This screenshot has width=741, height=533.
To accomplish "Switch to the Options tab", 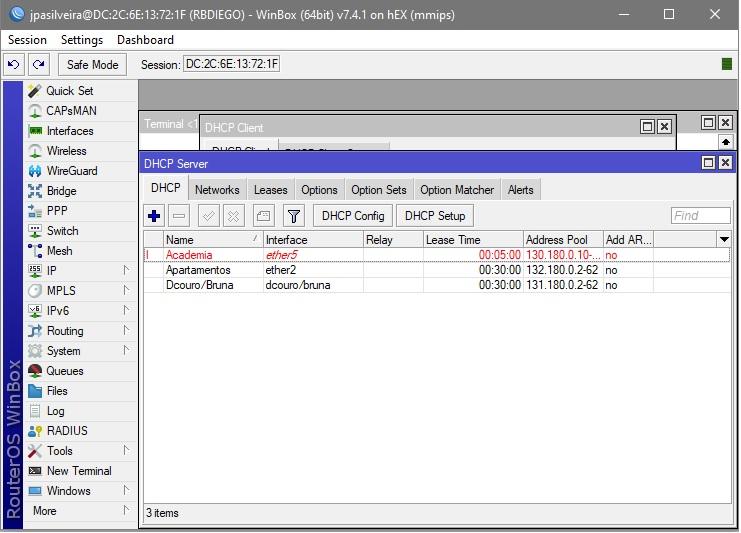I will [319, 190].
